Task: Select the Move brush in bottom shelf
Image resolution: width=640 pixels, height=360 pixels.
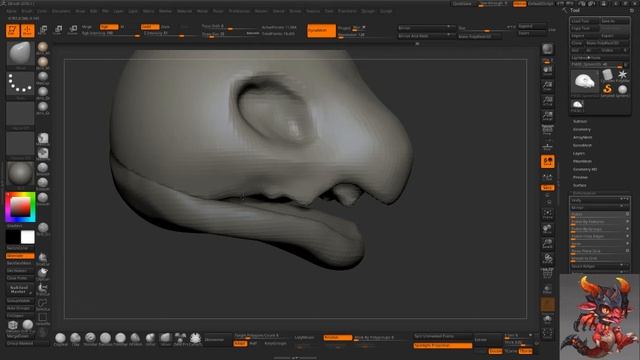Action: point(165,339)
